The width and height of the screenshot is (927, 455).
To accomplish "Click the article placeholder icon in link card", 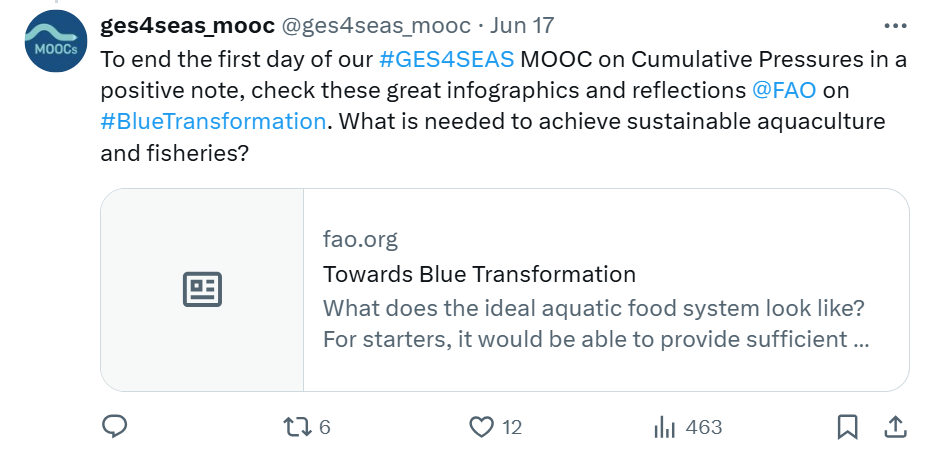I will (202, 290).
